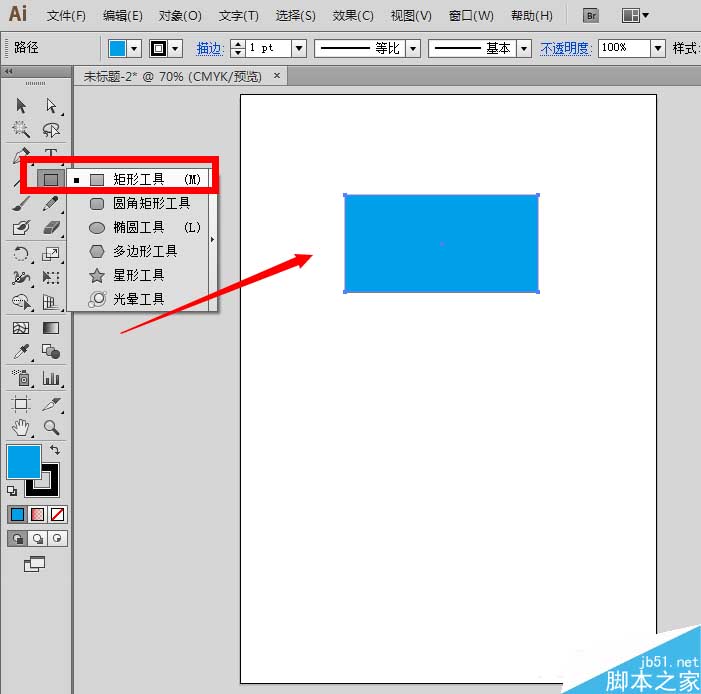Select the Rectangle tool in toolbar
This screenshot has height=694, width=701.
(x=51, y=180)
